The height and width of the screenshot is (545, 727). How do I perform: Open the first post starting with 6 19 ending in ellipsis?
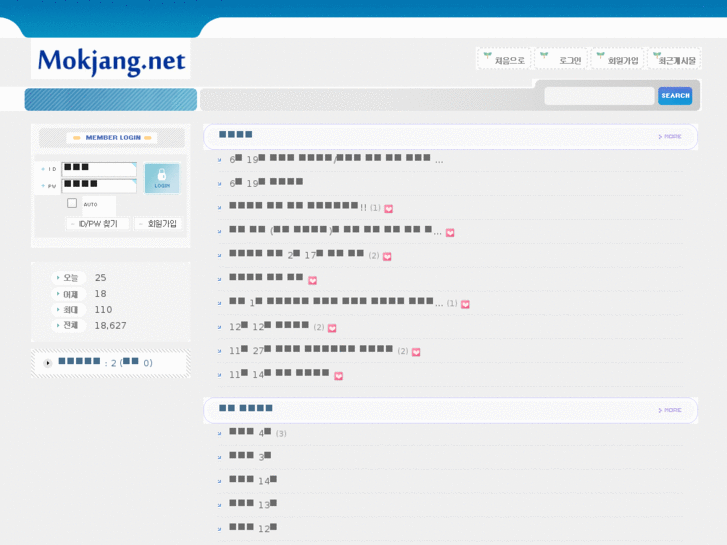click(x=336, y=159)
